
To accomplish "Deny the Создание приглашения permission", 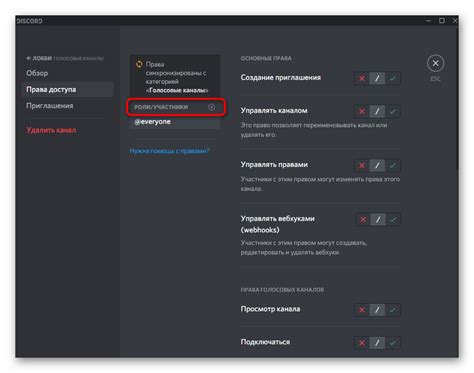I will 362,78.
